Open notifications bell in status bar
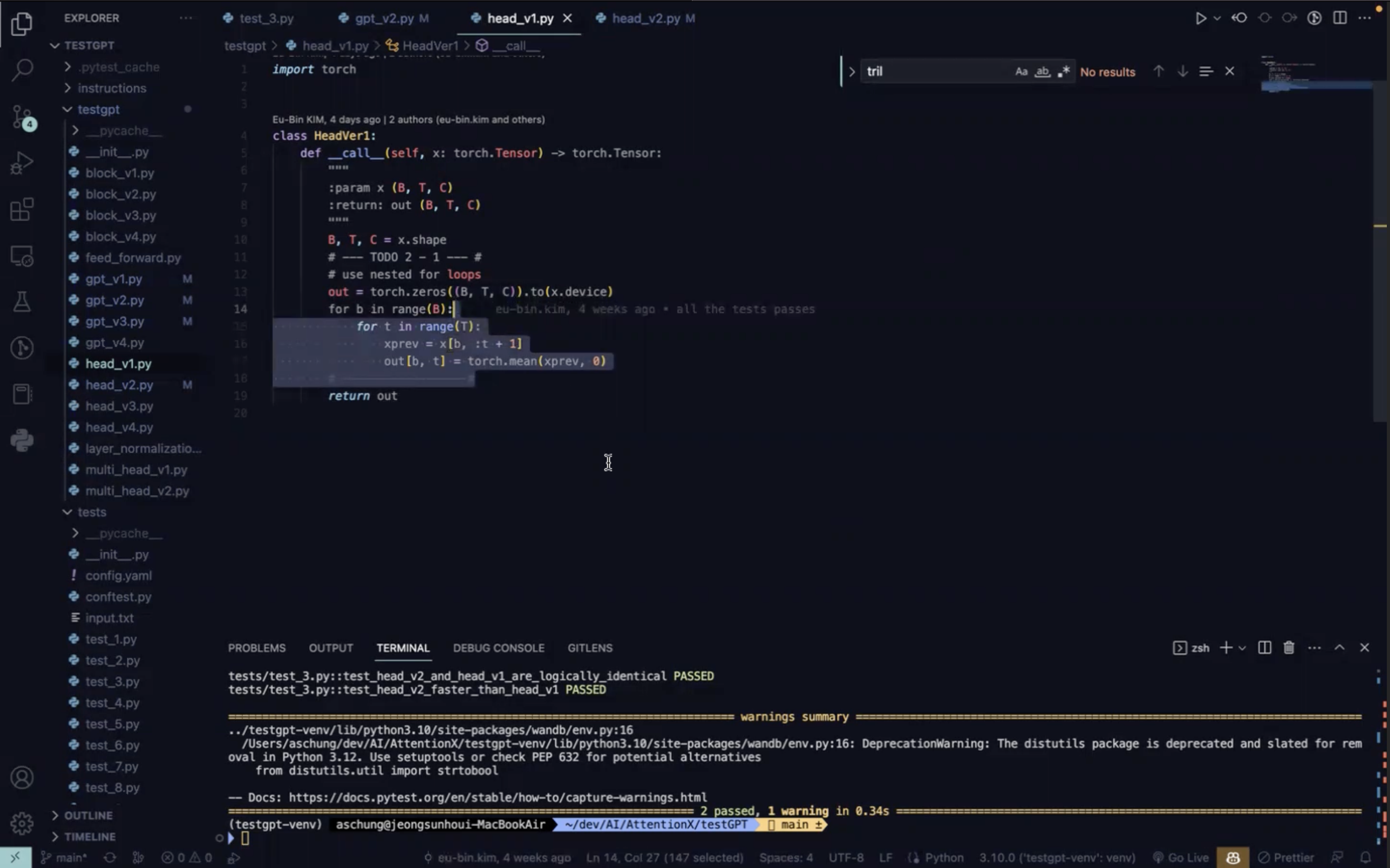The height and width of the screenshot is (868, 1390). (x=1366, y=857)
